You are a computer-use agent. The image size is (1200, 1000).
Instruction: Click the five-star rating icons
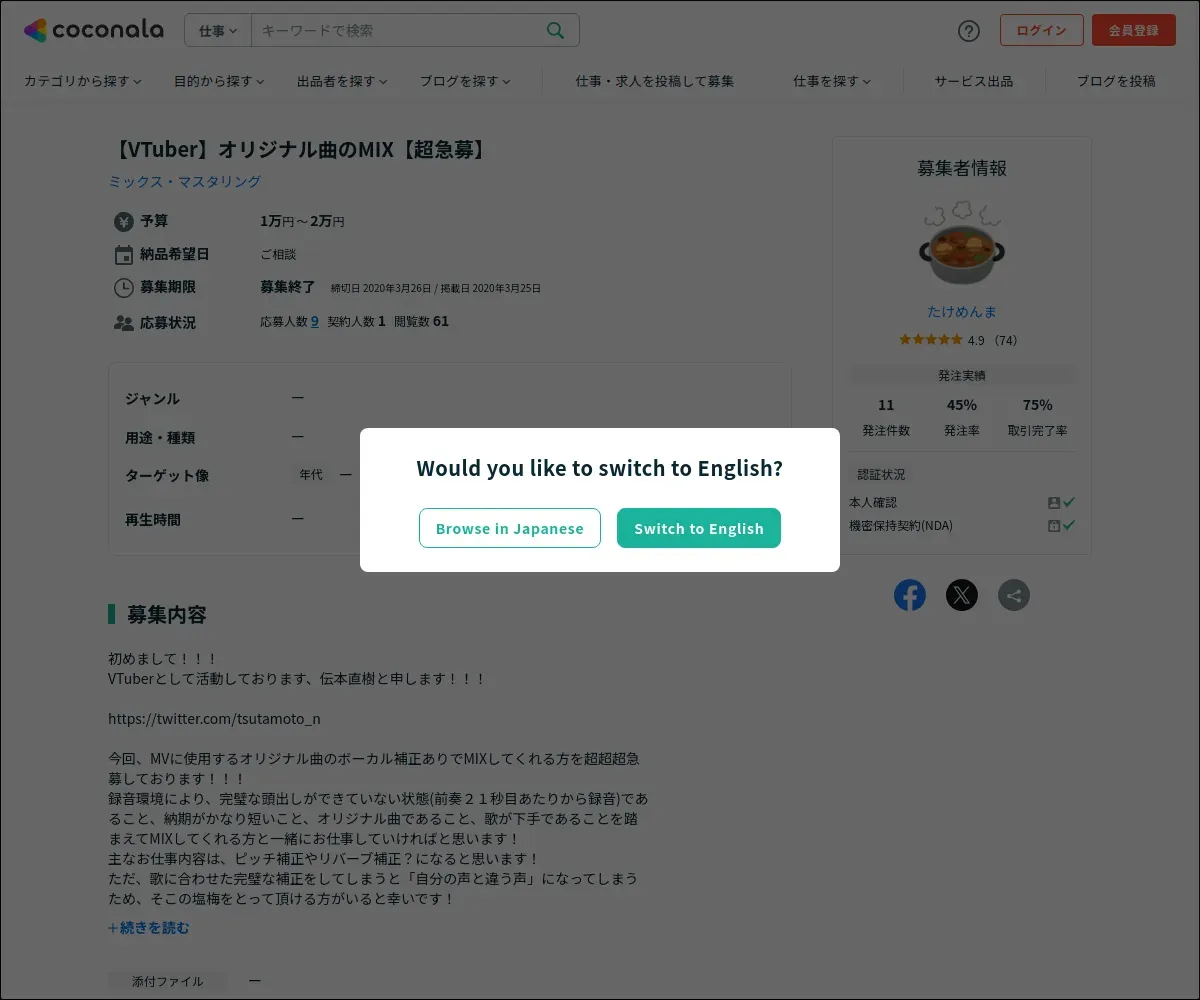coord(931,340)
